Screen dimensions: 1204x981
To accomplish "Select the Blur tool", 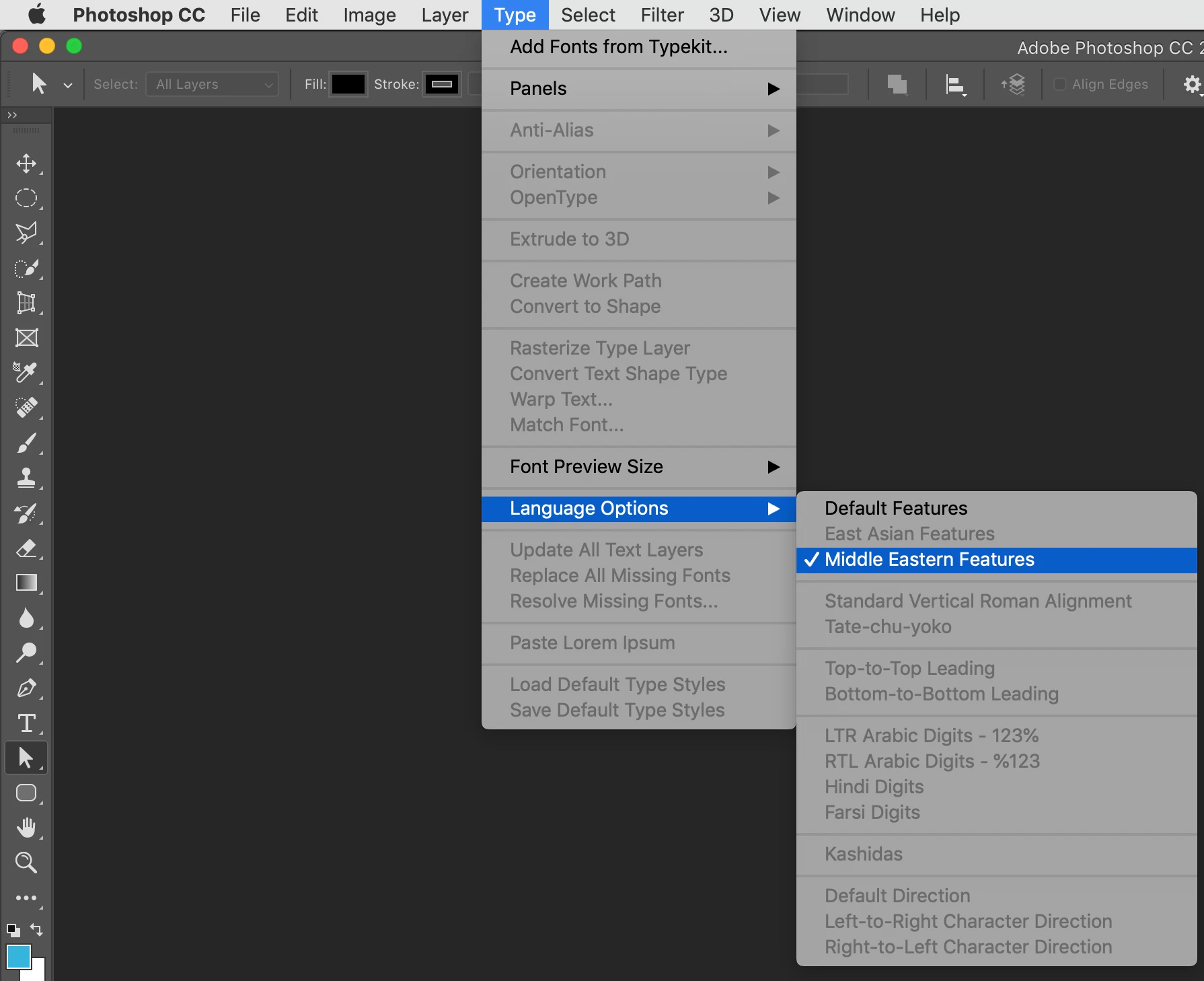I will [26, 618].
